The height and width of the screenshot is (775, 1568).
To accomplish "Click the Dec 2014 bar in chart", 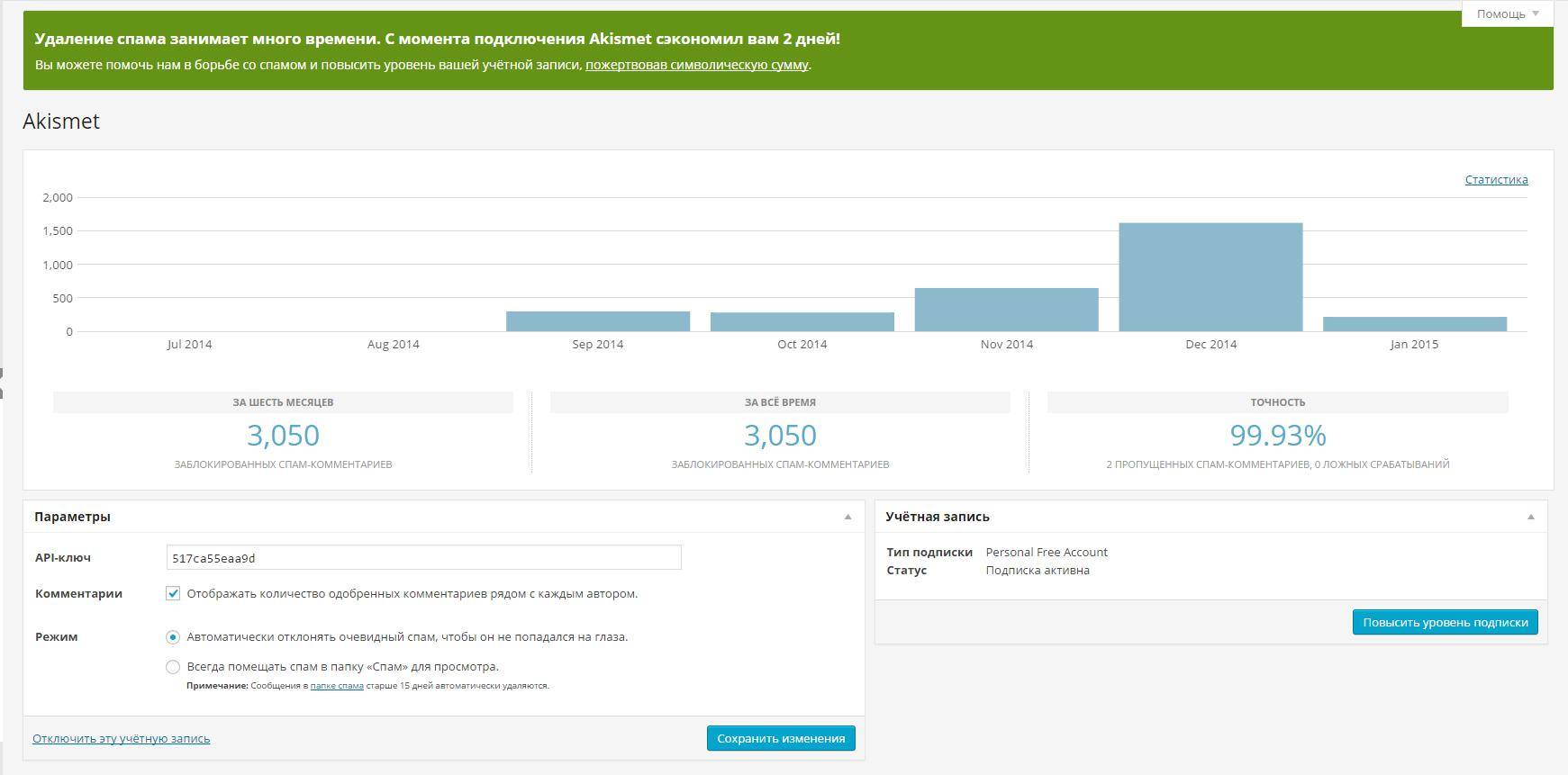I will 1210,277.
